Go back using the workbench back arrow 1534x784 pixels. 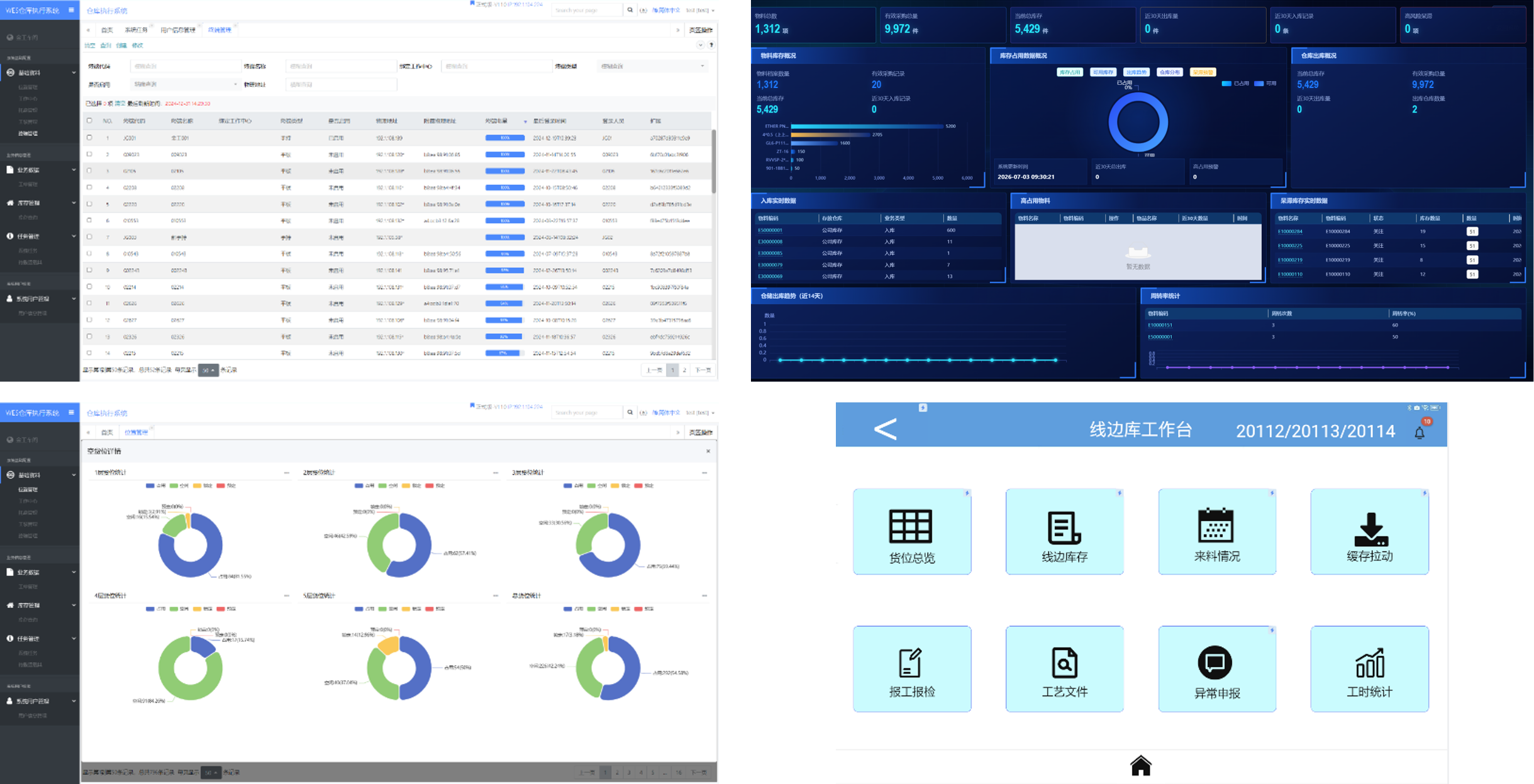point(885,429)
